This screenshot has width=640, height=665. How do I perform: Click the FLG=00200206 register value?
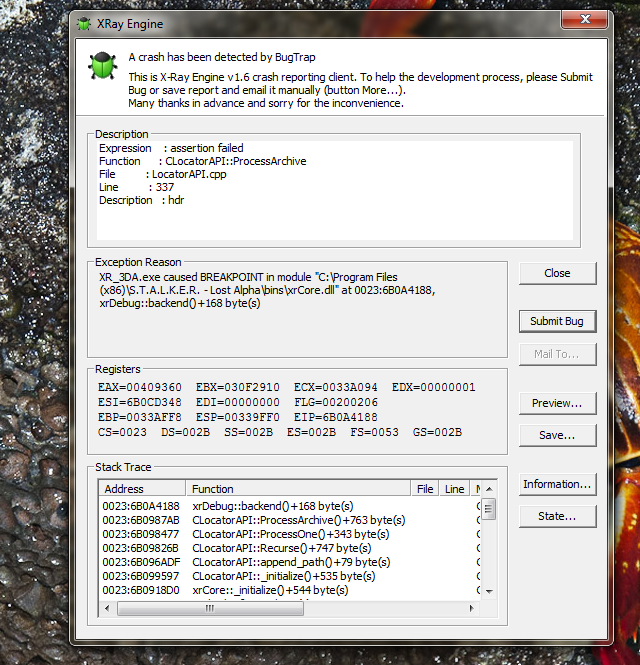coord(335,402)
